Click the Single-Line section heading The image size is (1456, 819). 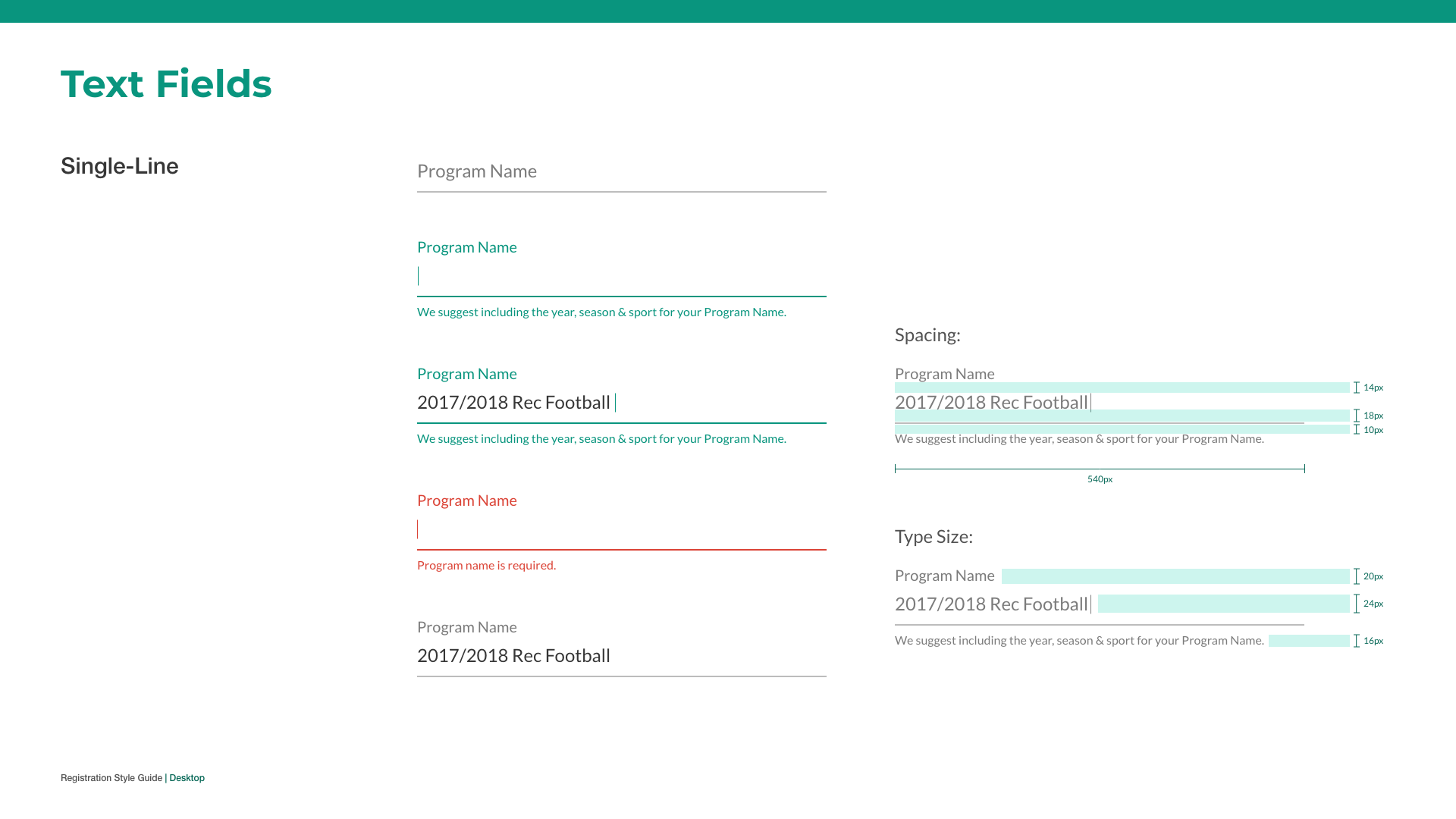click(120, 166)
